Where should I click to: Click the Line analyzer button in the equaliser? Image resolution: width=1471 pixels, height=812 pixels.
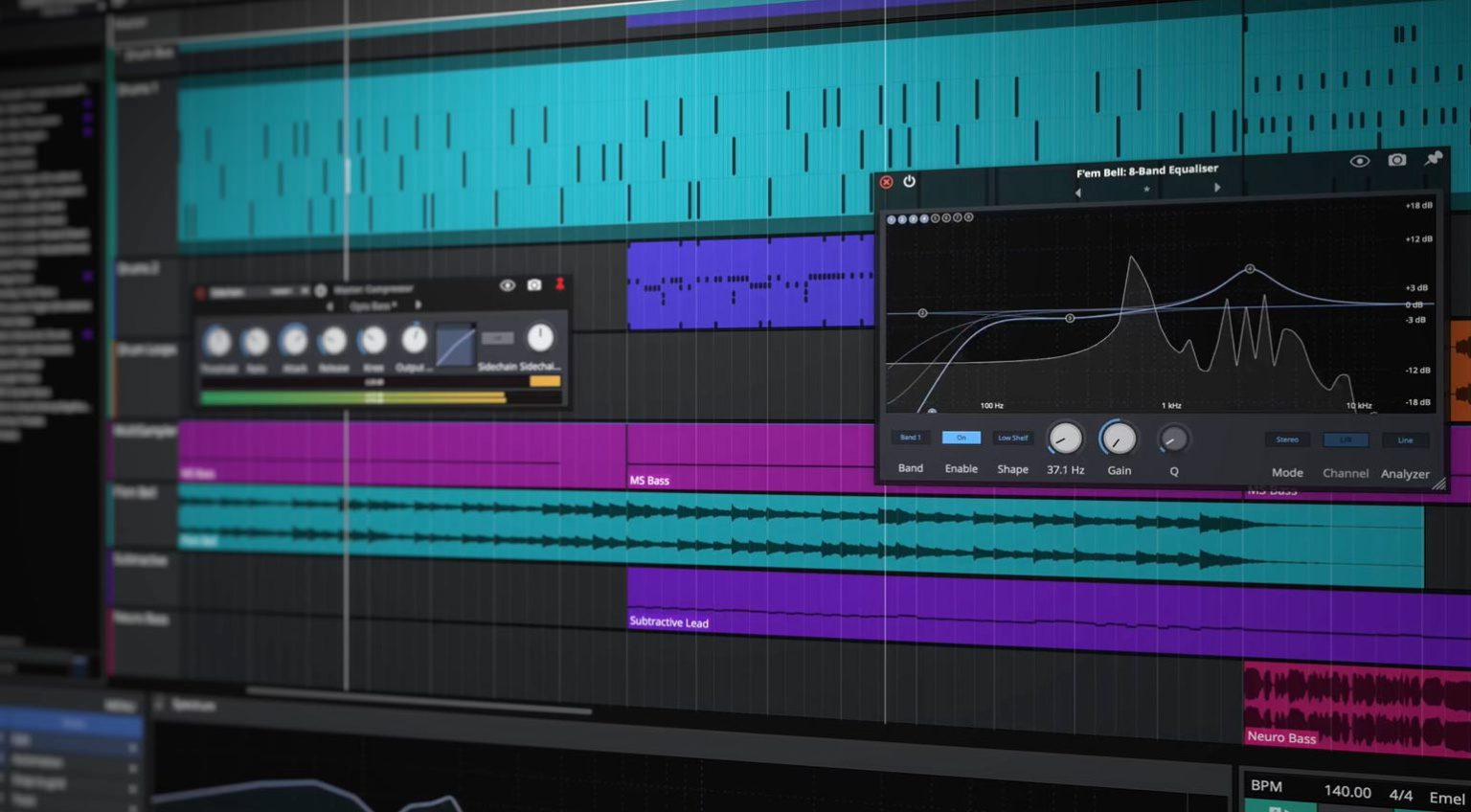coord(1406,440)
